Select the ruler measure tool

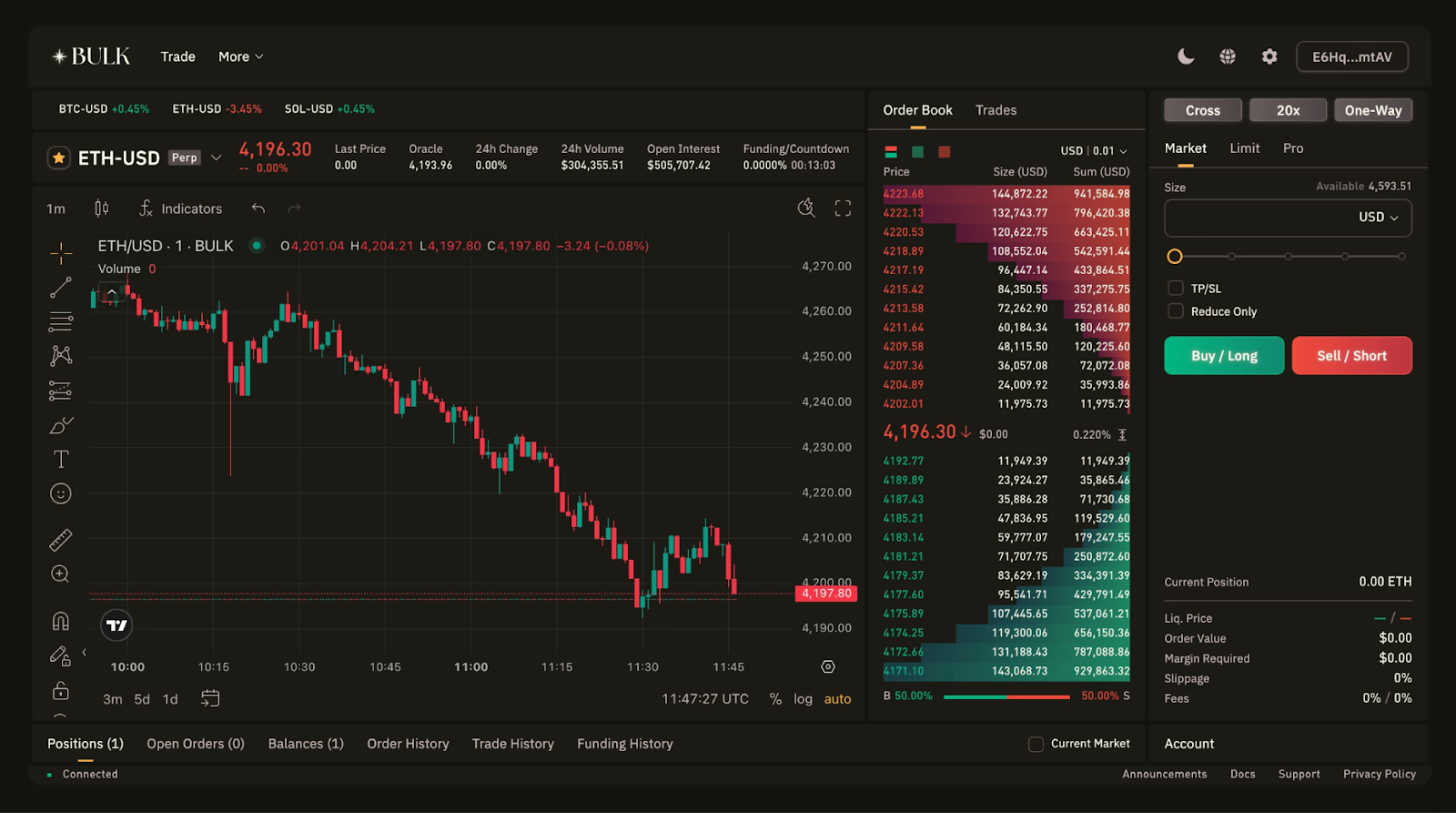tap(60, 540)
